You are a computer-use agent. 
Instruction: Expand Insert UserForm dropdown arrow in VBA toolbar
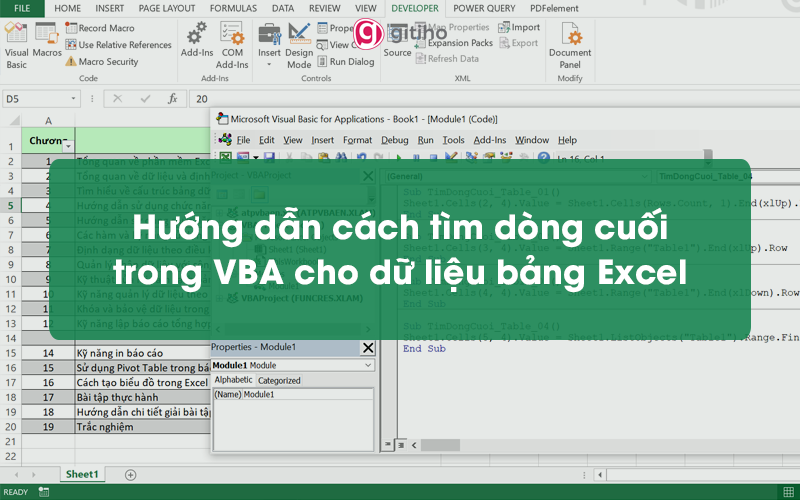pyautogui.click(x=256, y=158)
